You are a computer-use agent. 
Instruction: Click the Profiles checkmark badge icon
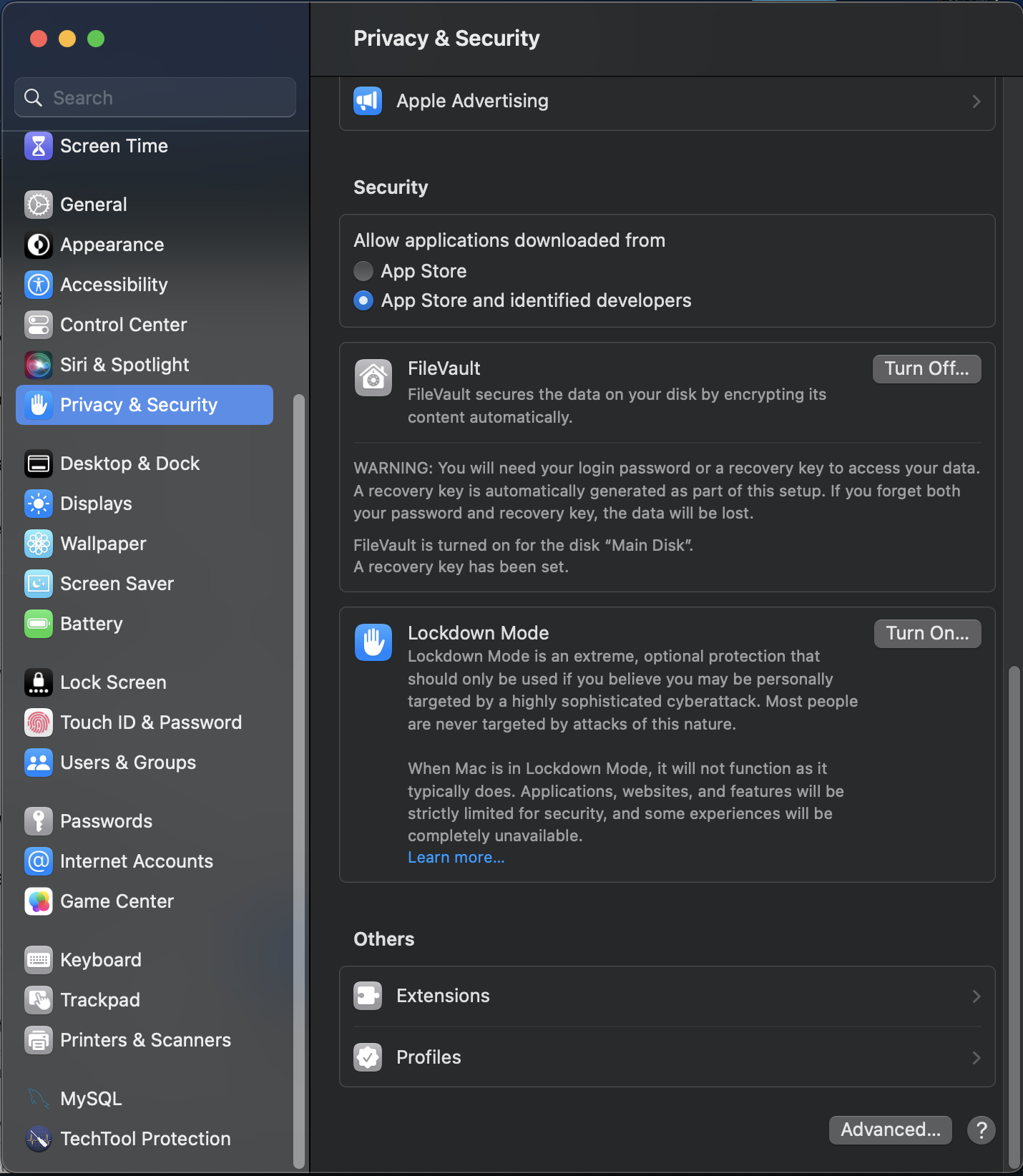click(368, 1057)
